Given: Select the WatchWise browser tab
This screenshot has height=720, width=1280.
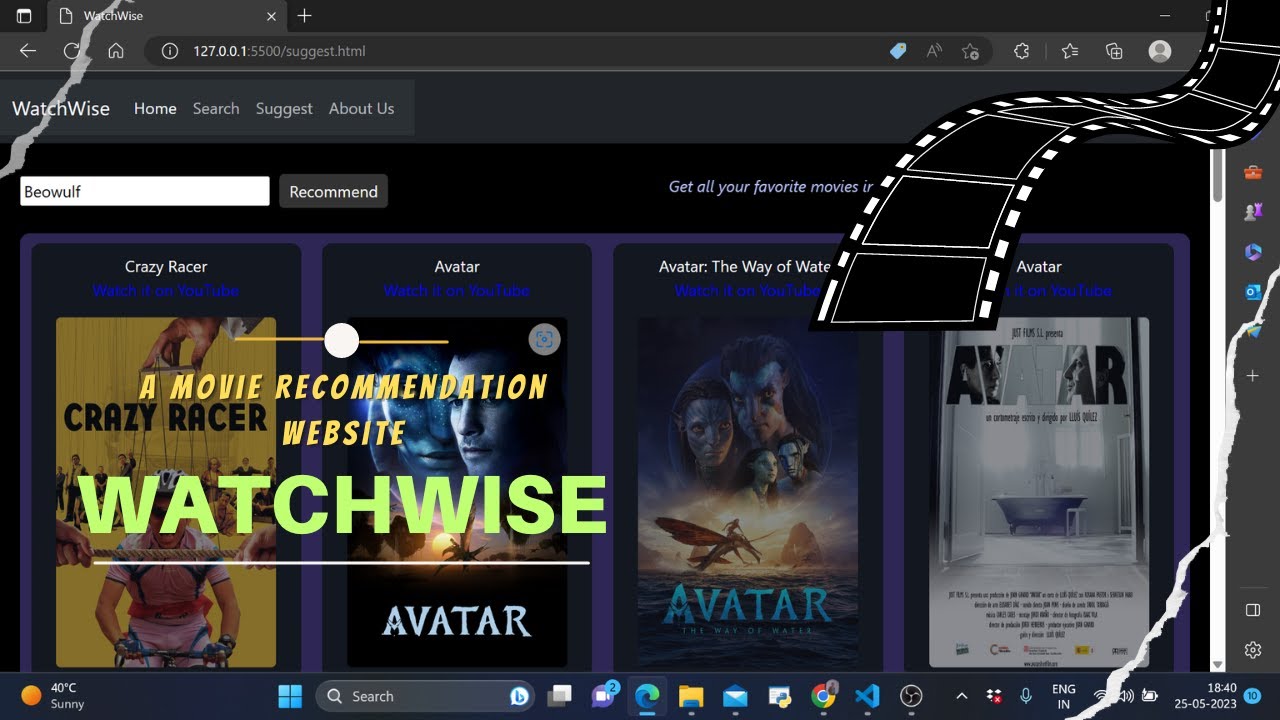Looking at the screenshot, I should [x=167, y=16].
